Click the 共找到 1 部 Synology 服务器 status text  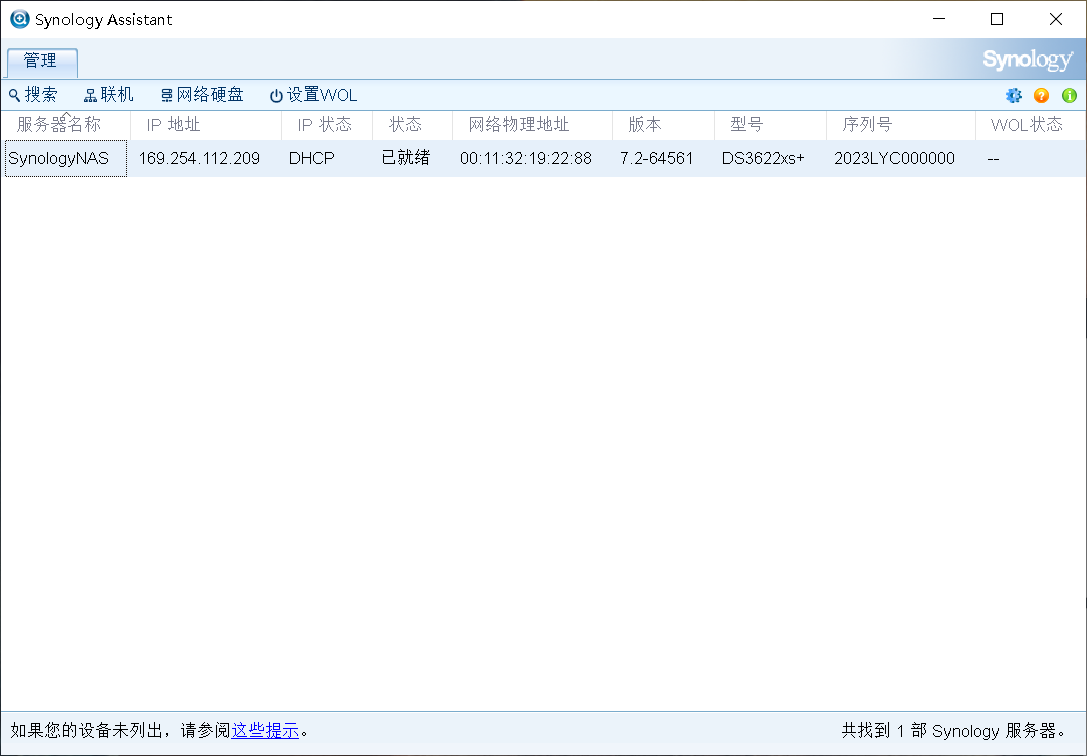tap(955, 730)
